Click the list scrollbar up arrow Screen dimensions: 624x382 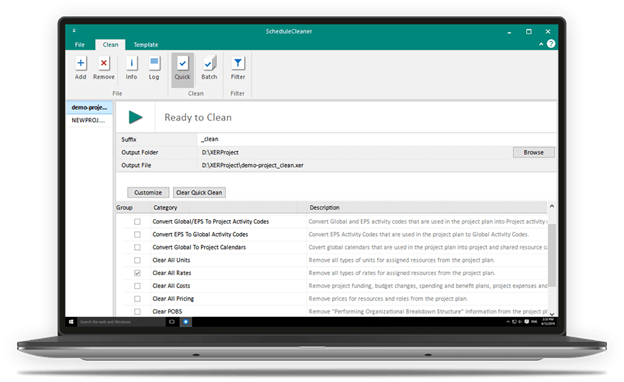(x=552, y=206)
